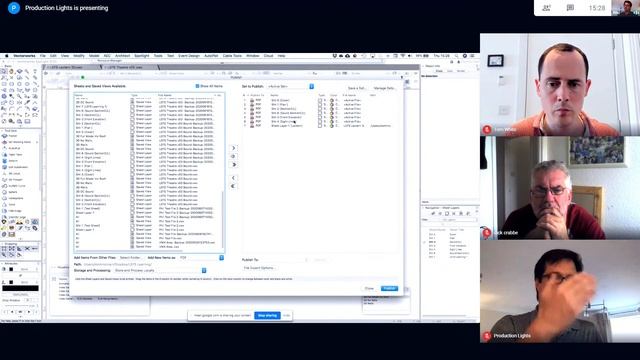
Task: Click the Apple menu icon
Action: click(x=6, y=56)
